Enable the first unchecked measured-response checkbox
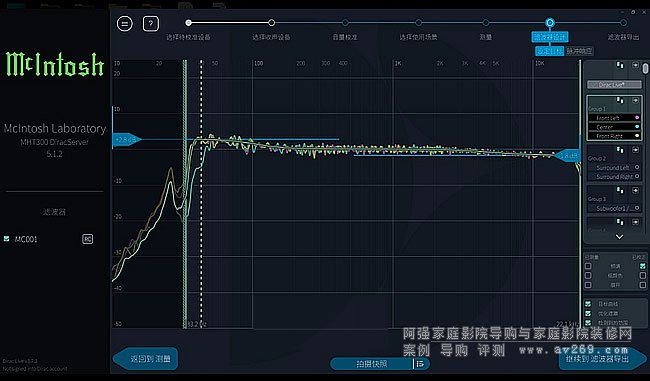The image size is (650, 381). click(x=588, y=266)
